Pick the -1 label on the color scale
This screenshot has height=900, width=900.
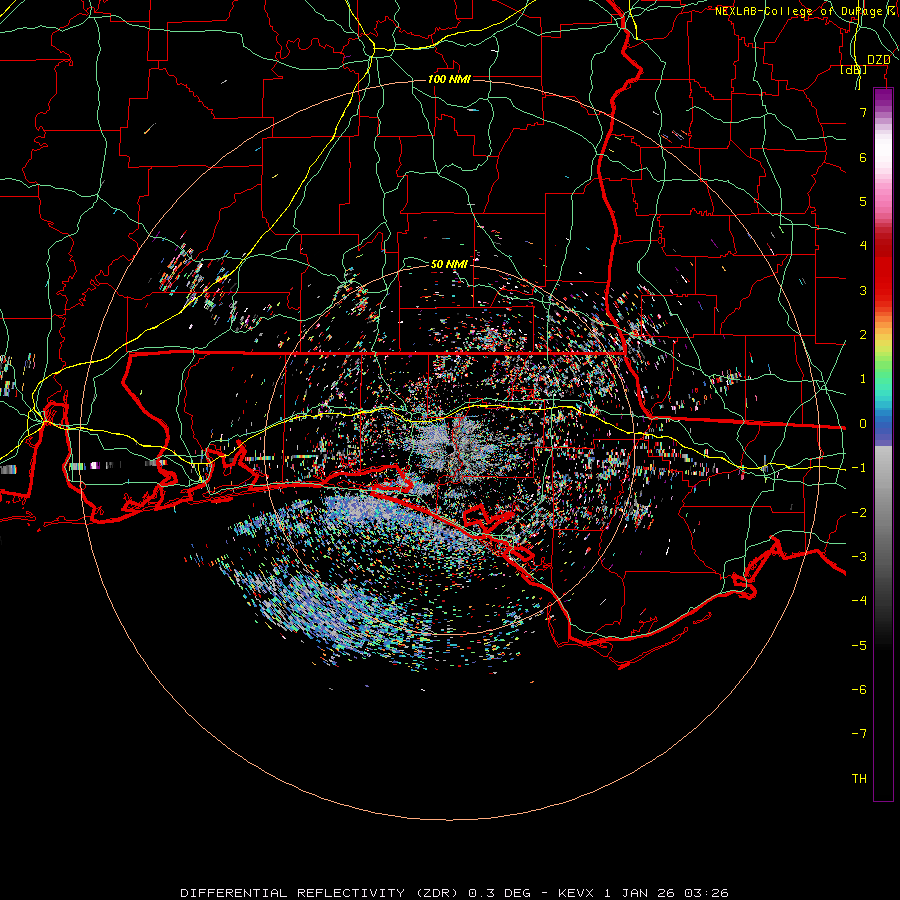pos(859,468)
